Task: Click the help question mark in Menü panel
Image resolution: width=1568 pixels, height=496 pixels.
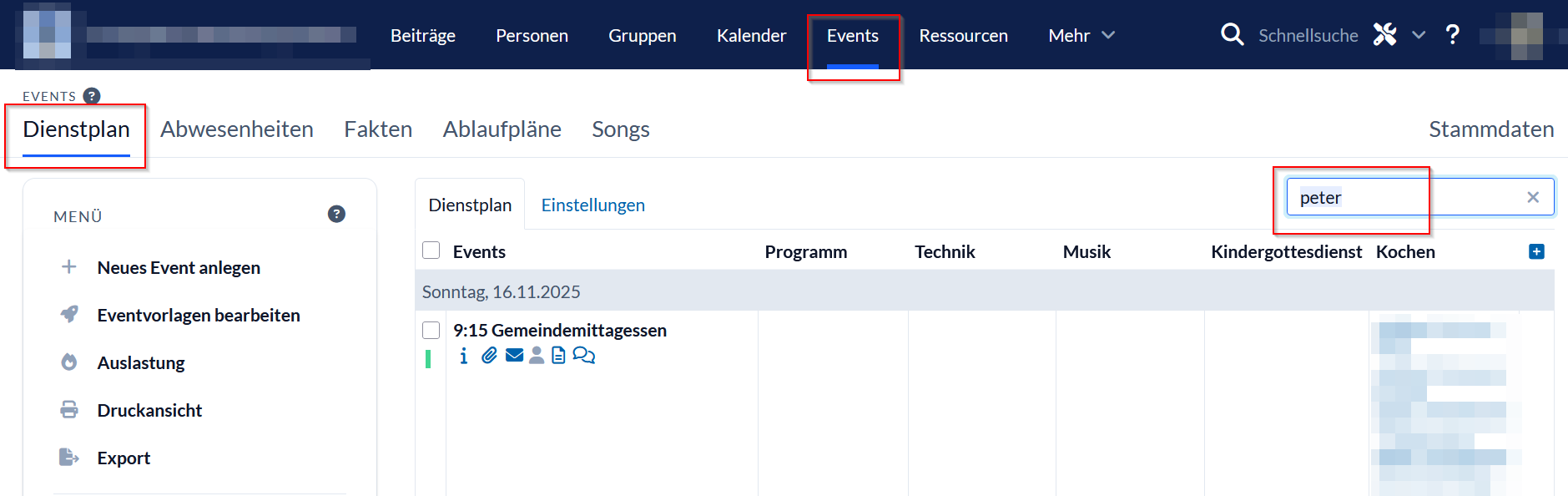Action: [x=336, y=215]
